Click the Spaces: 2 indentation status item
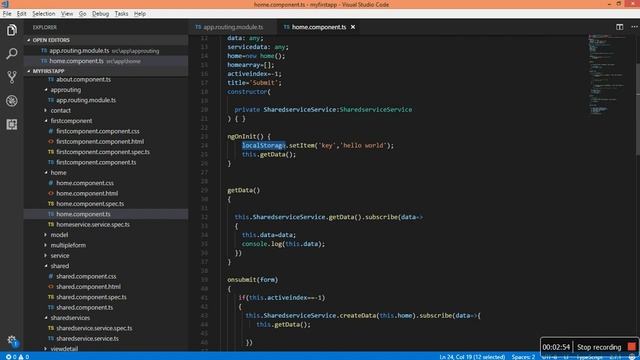Viewport: 640px width, 360px height. pos(523,357)
